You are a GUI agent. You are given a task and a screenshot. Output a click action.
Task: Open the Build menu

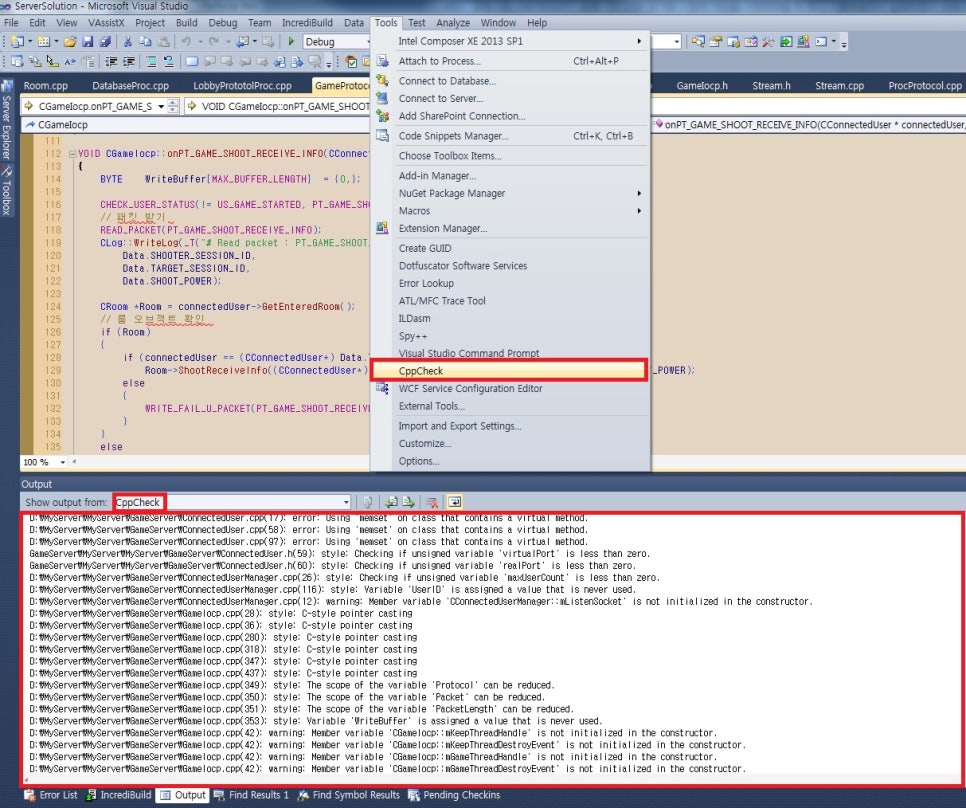coord(187,23)
